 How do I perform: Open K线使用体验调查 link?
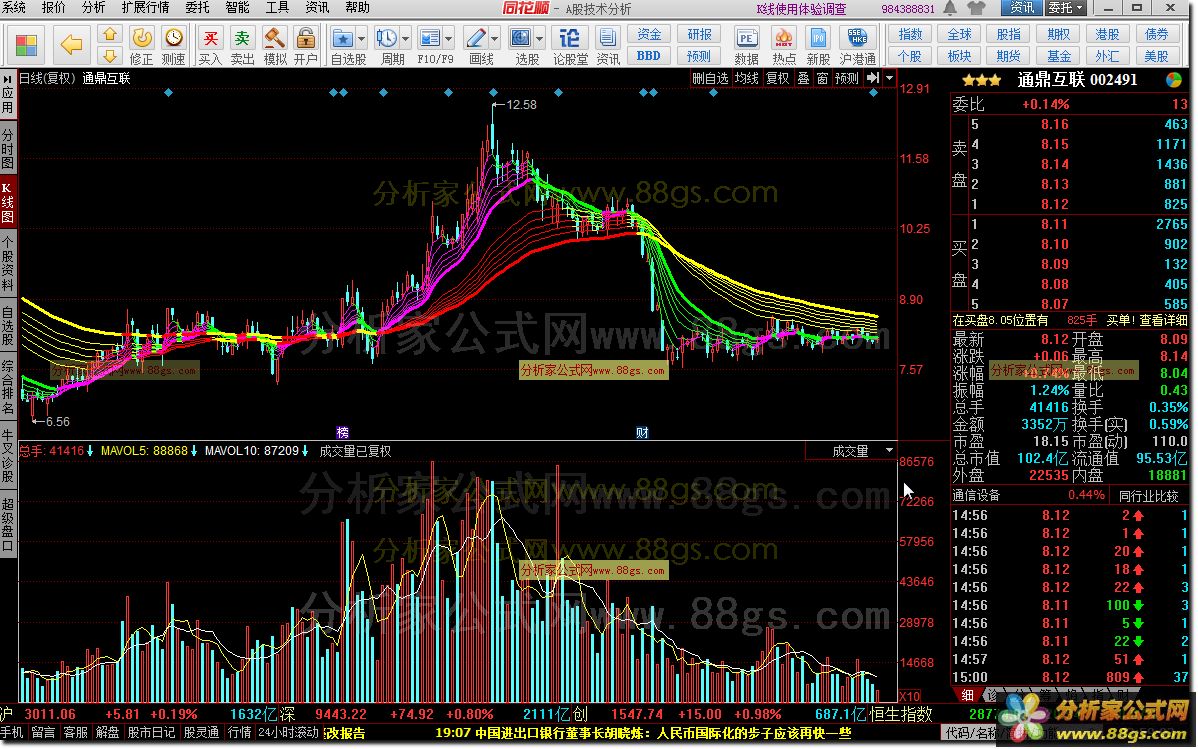pyautogui.click(x=801, y=8)
